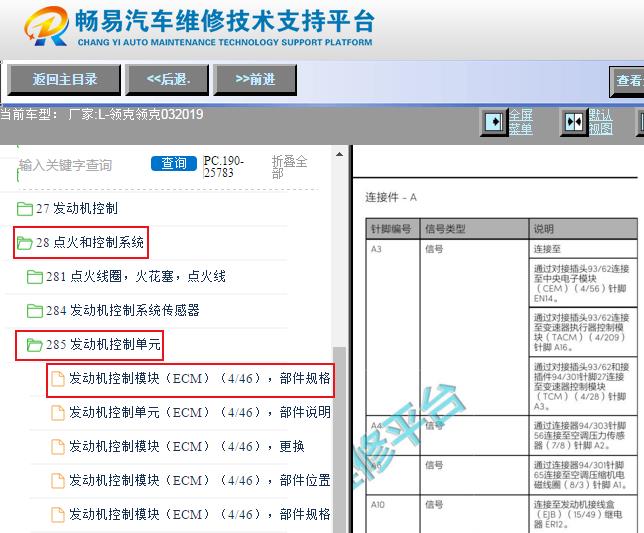This screenshot has height=533, width=644.
Task: Click the 连接至 cell
Action: 583,249
